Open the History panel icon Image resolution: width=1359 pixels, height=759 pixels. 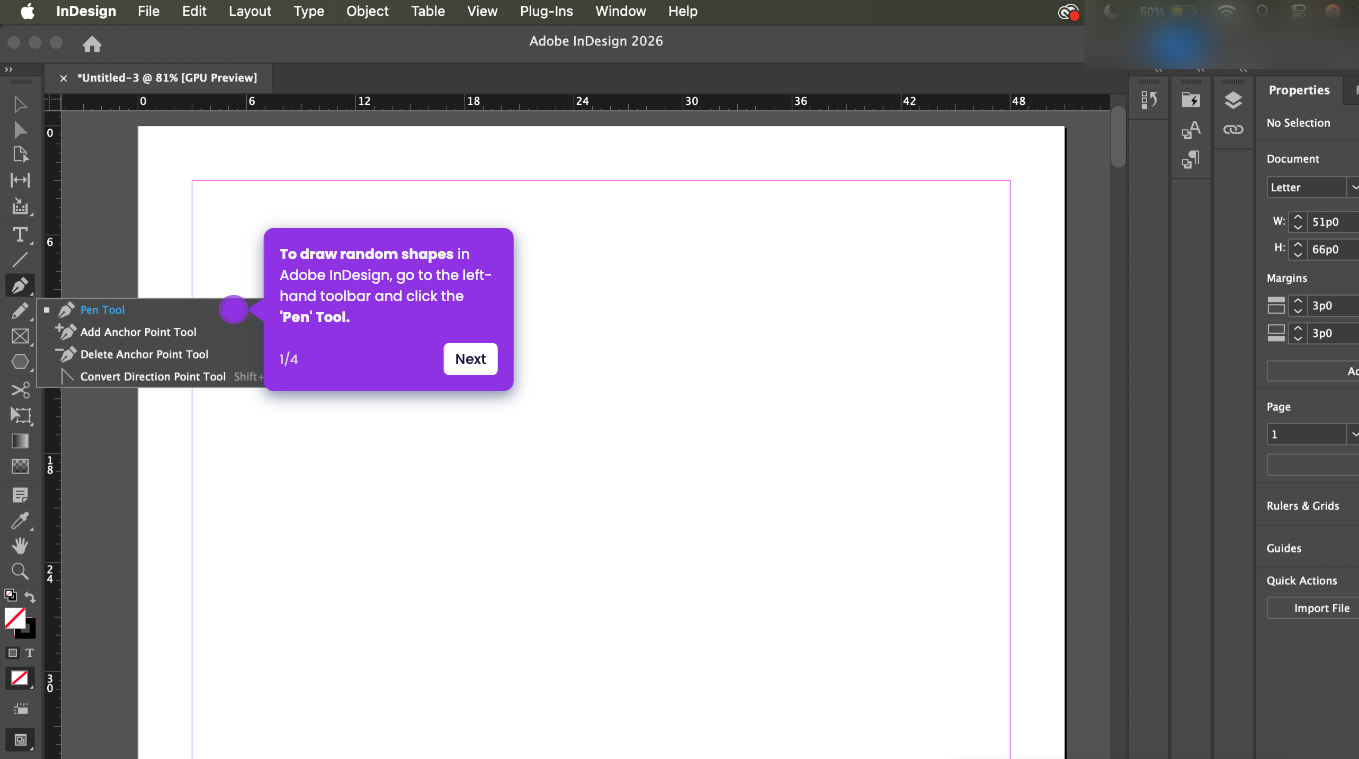[x=1149, y=100]
